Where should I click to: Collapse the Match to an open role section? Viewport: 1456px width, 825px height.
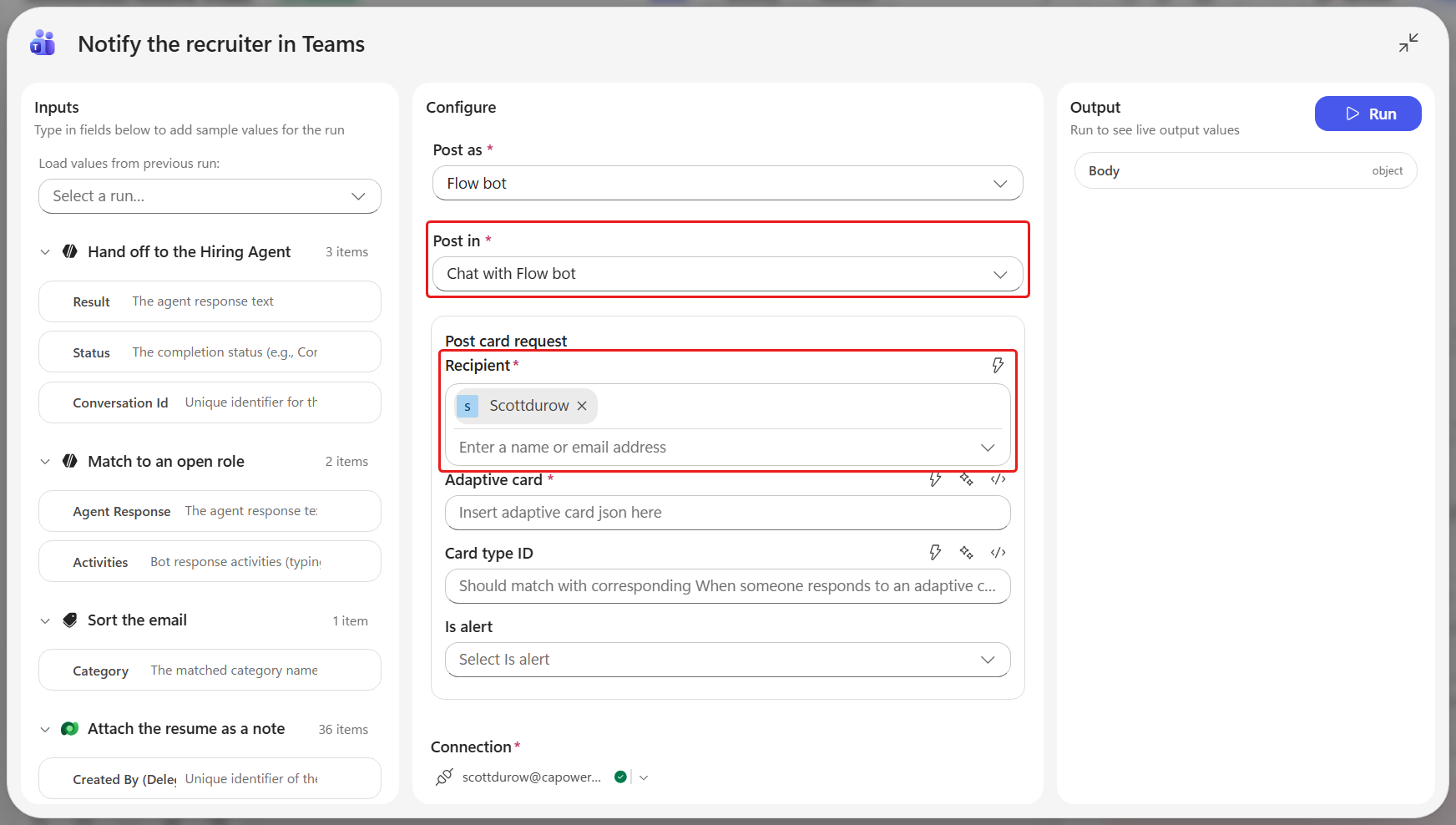(45, 462)
